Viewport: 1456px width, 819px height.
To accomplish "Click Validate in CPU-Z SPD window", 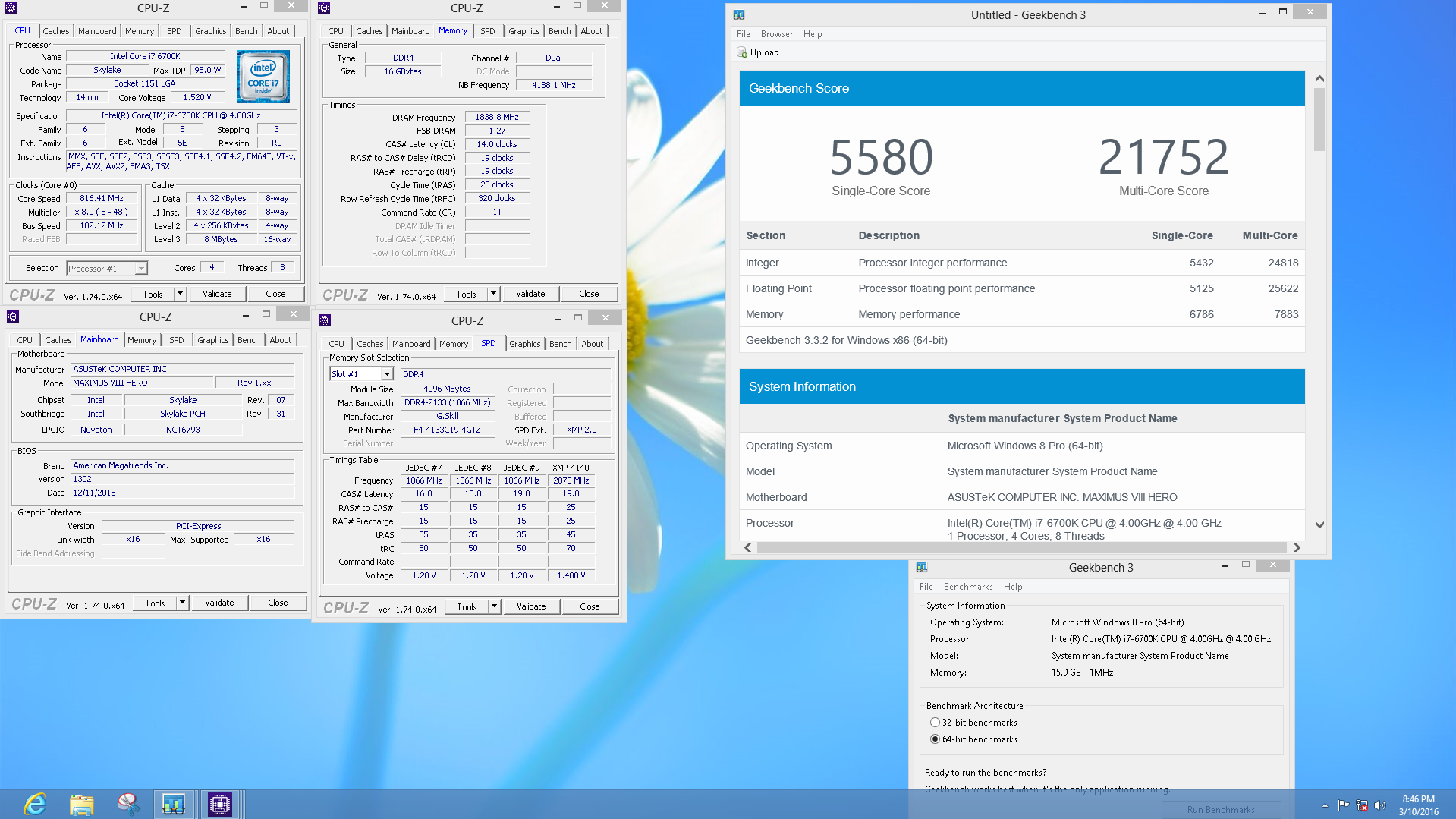I will (x=531, y=606).
